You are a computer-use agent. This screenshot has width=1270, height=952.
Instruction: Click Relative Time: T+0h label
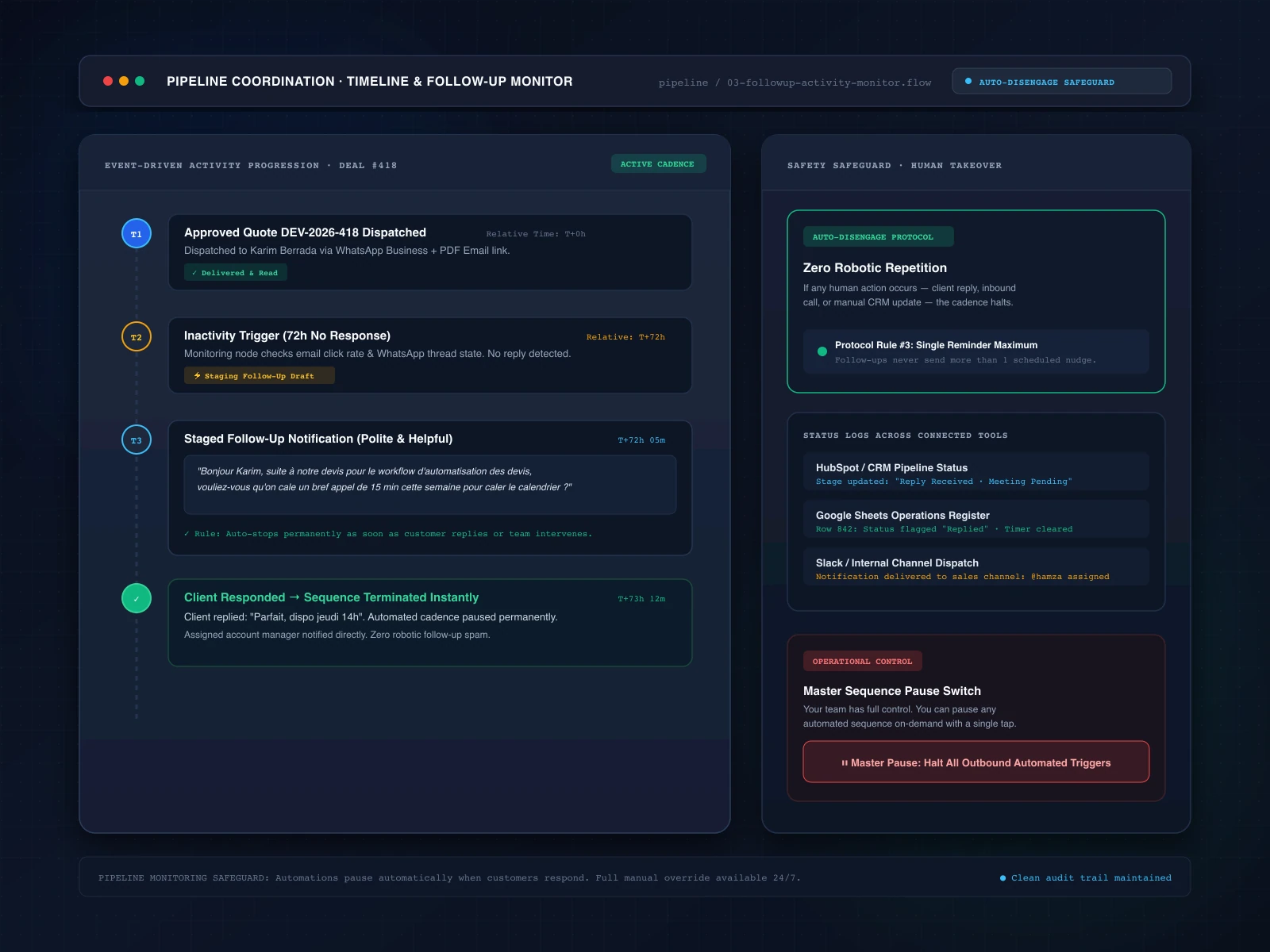(x=536, y=234)
